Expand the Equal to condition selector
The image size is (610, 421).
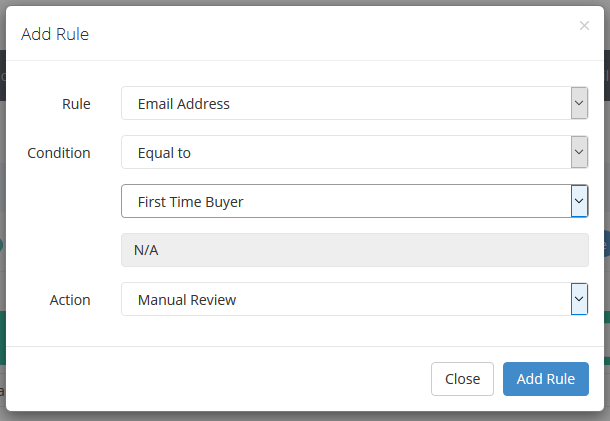click(x=354, y=152)
